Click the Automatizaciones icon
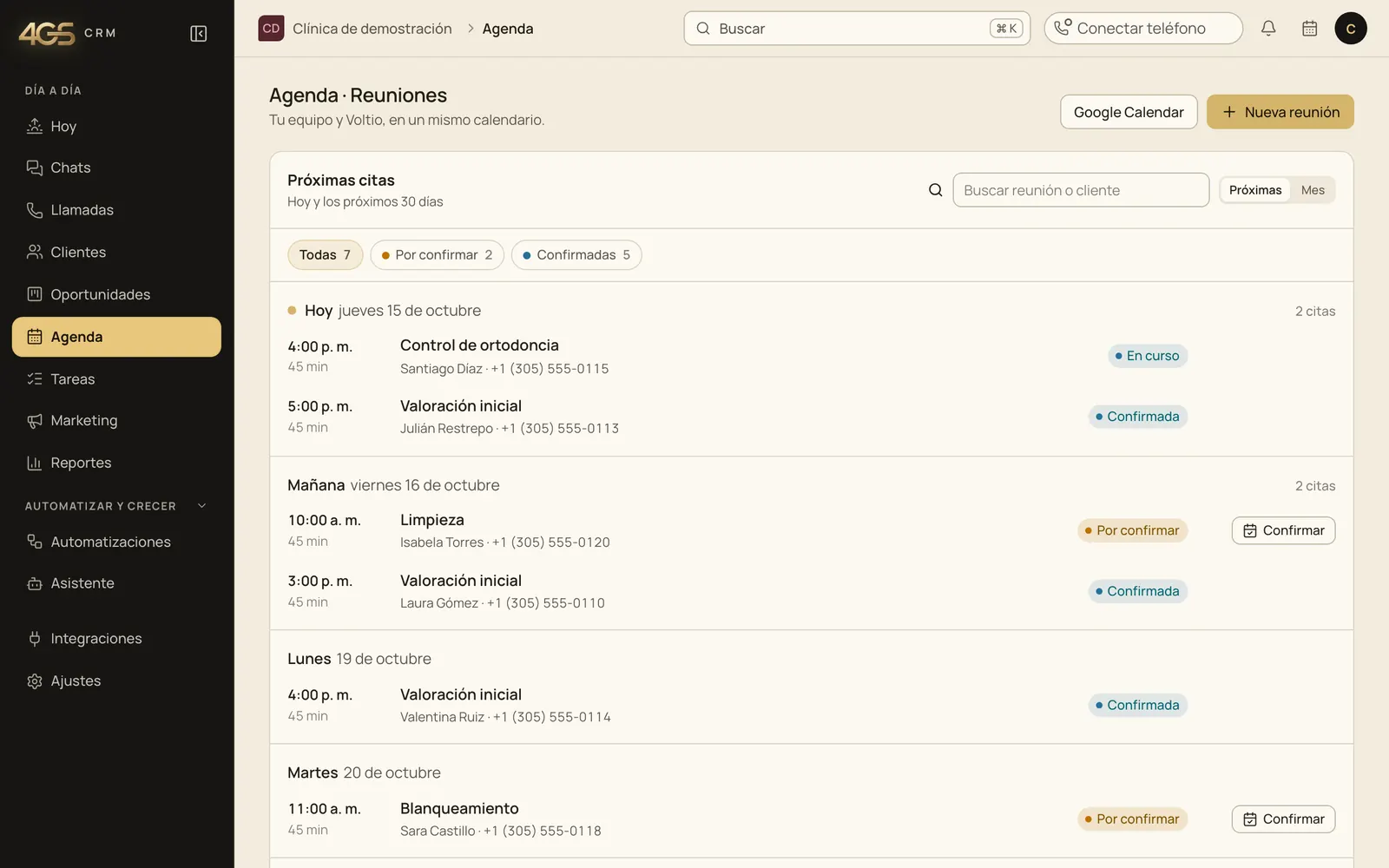This screenshot has height=868, width=1389. pyautogui.click(x=35, y=542)
